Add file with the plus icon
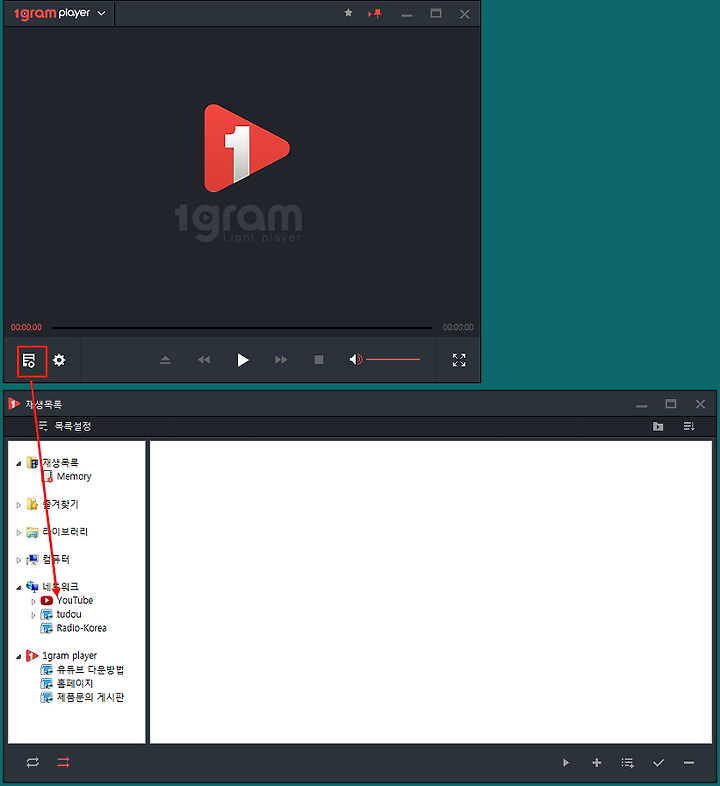This screenshot has width=720, height=786. 597,763
